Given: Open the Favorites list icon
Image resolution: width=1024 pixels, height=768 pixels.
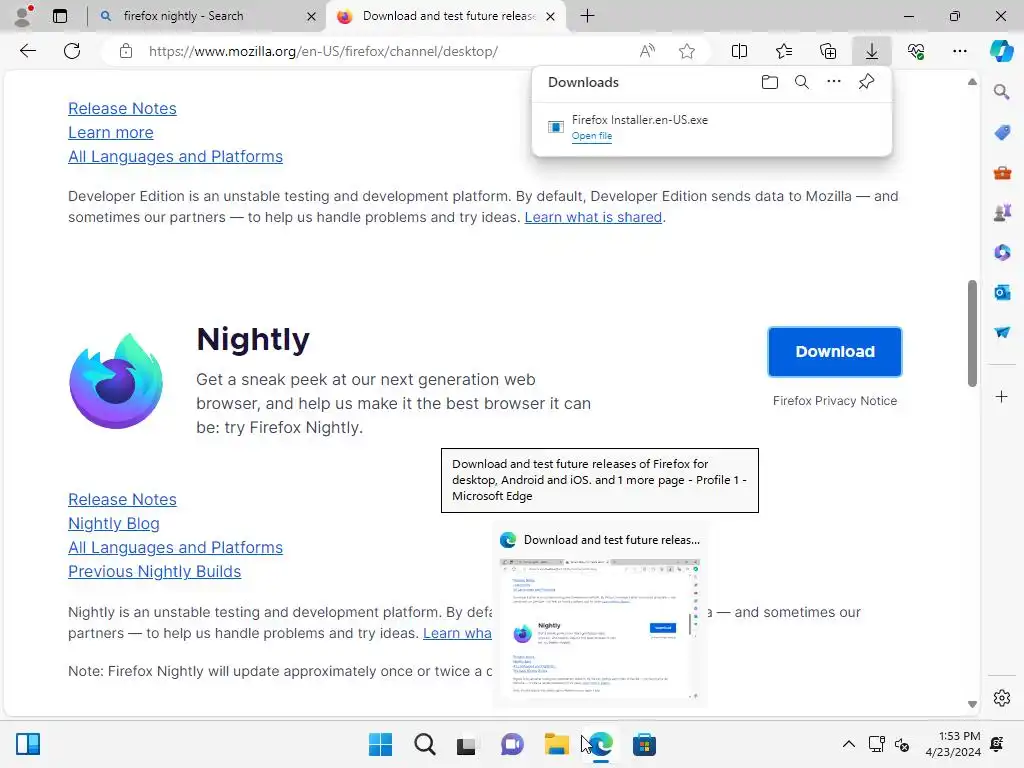Looking at the screenshot, I should point(784,51).
